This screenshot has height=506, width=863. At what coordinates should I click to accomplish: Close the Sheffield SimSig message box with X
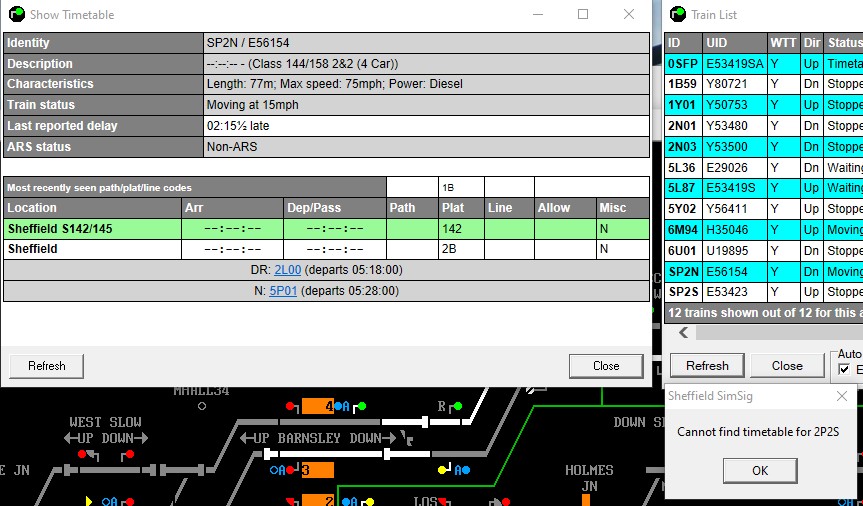842,396
